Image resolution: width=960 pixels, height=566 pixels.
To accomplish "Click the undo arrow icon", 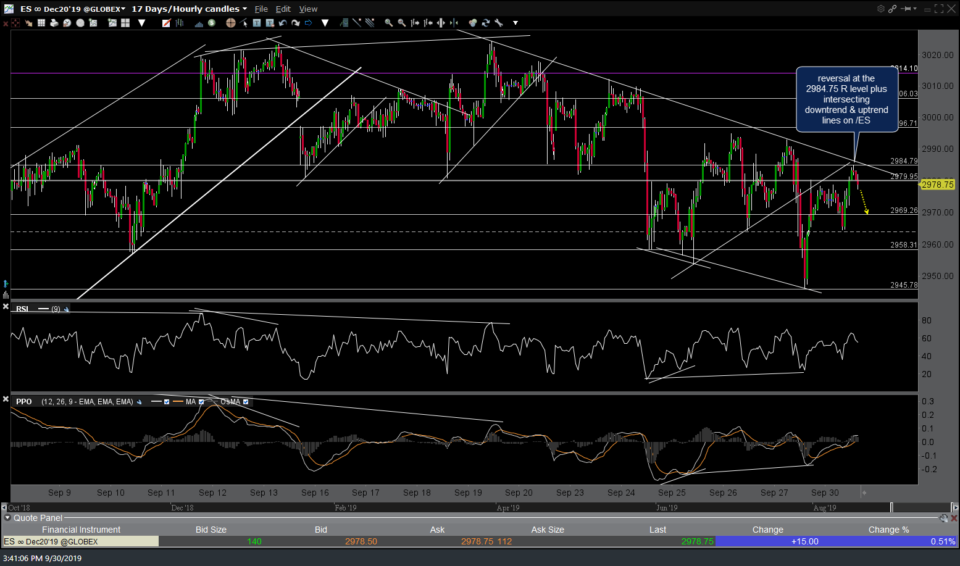I will tap(283, 23).
